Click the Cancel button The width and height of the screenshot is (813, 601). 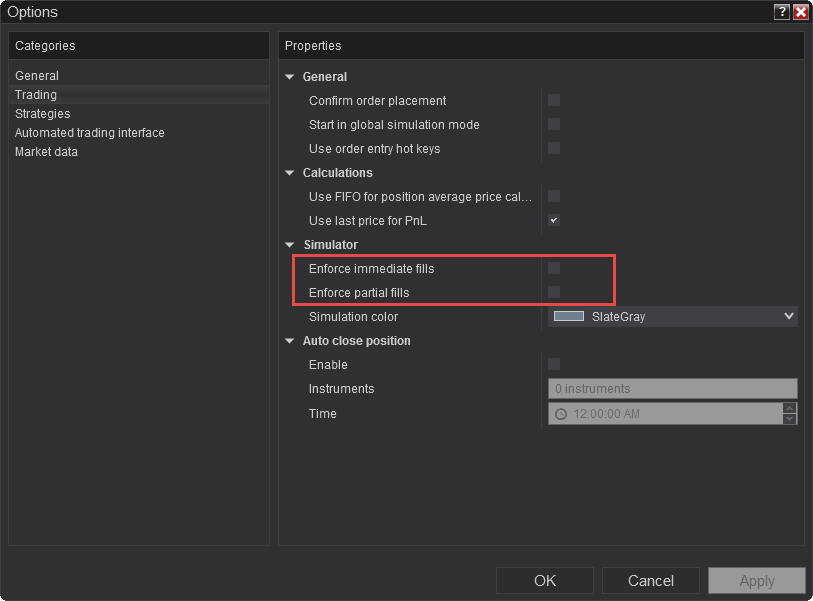[x=650, y=581]
